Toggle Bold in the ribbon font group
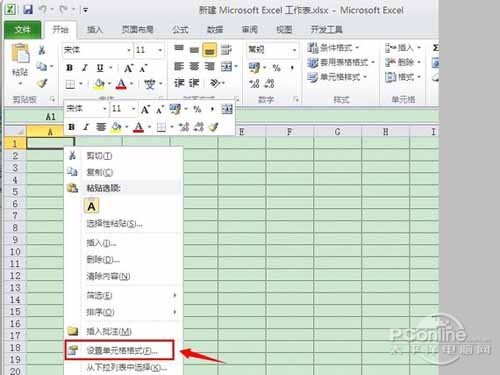Viewport: 500px width, 375px height. pyautogui.click(x=69, y=68)
